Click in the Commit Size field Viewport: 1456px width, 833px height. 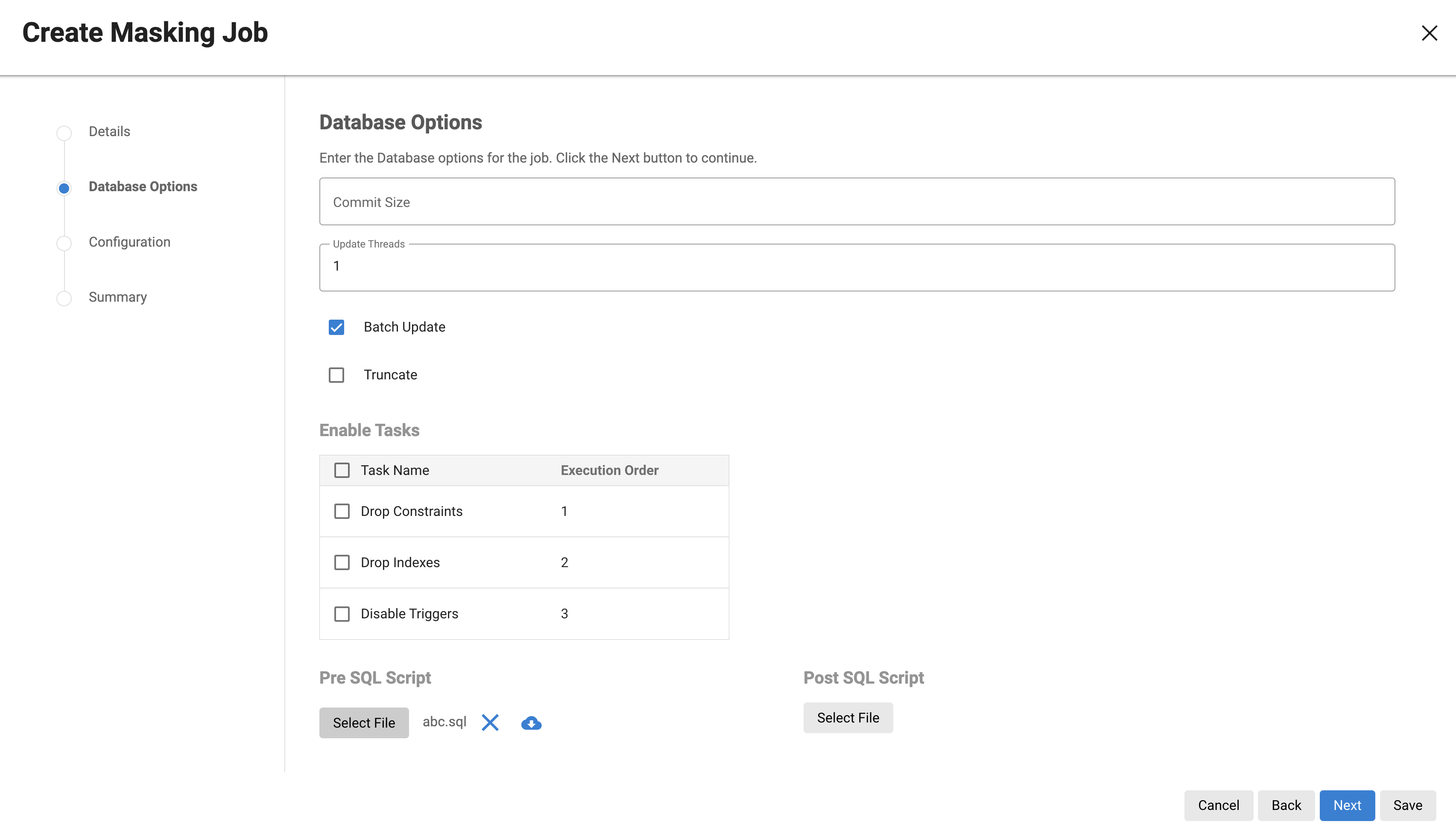(857, 202)
